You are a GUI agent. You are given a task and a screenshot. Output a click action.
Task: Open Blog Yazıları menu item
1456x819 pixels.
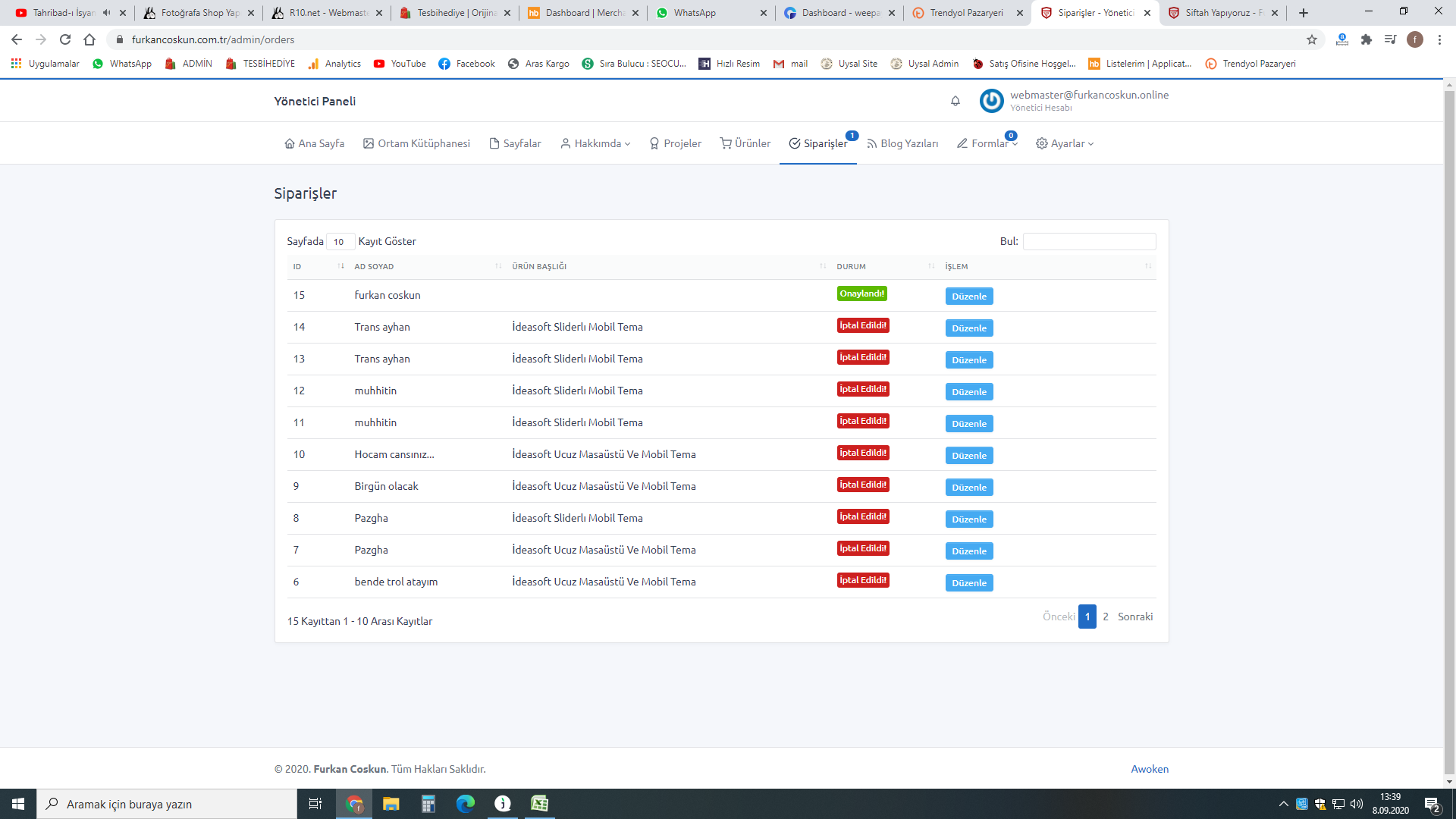902,143
